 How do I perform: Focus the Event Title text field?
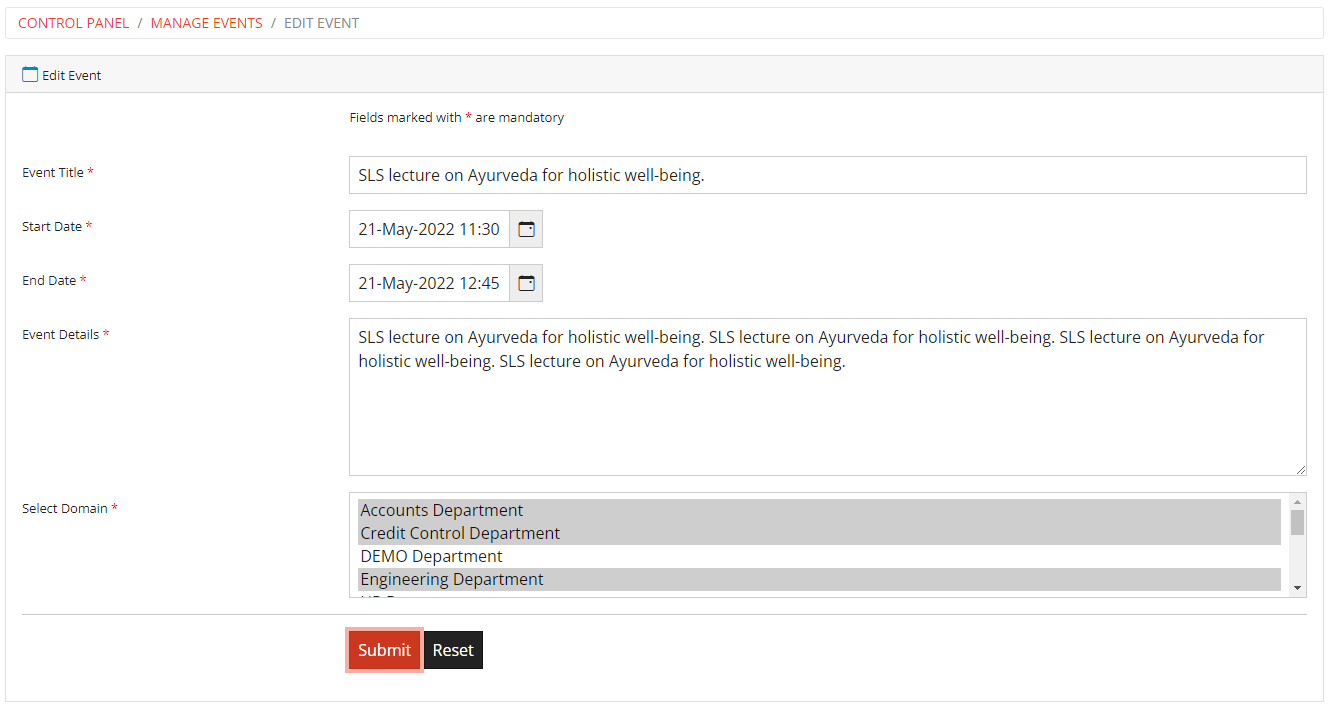click(x=827, y=175)
